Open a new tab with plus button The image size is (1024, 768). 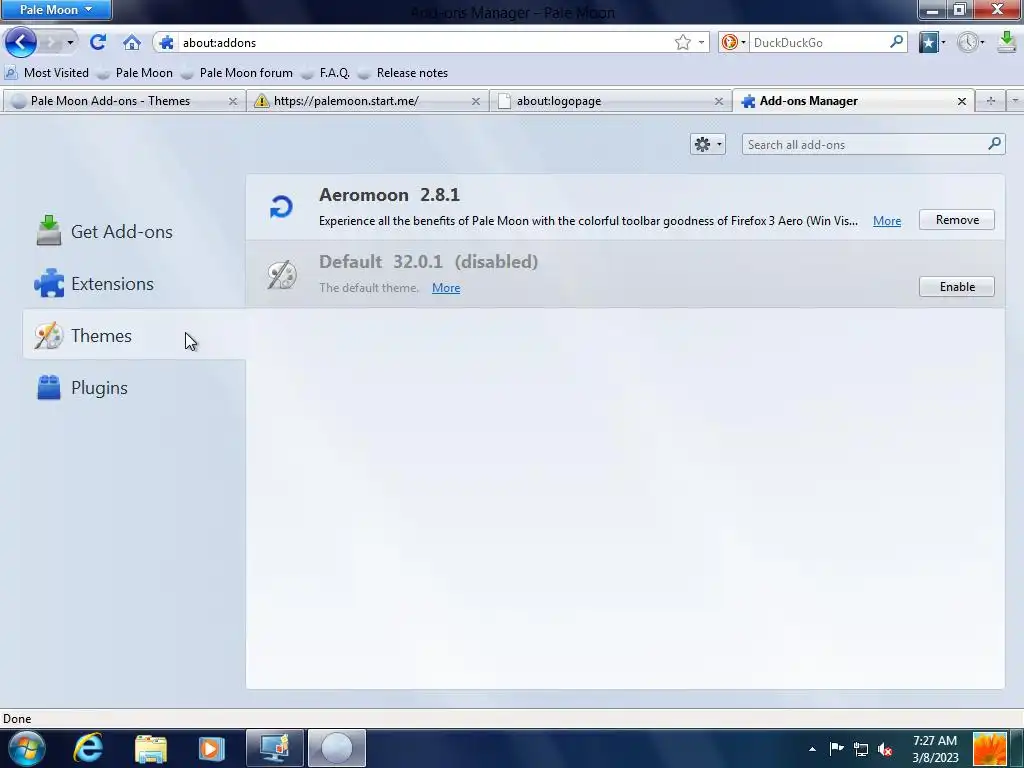click(991, 101)
